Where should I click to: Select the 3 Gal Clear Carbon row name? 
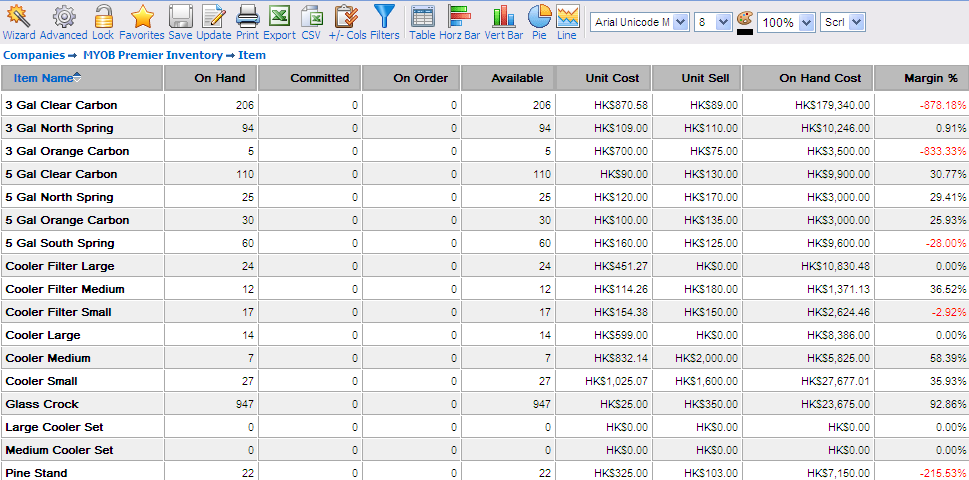pyautogui.click(x=61, y=105)
